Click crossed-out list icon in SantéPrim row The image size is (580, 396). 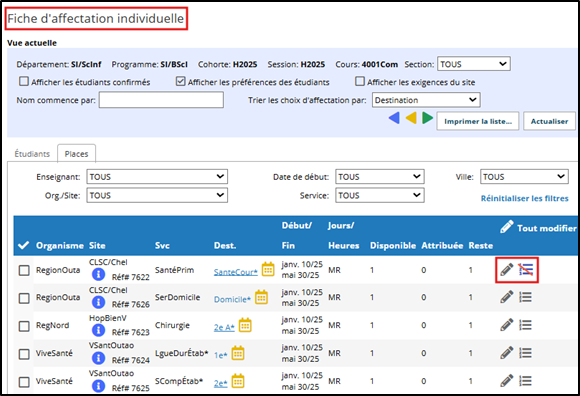pos(526,270)
